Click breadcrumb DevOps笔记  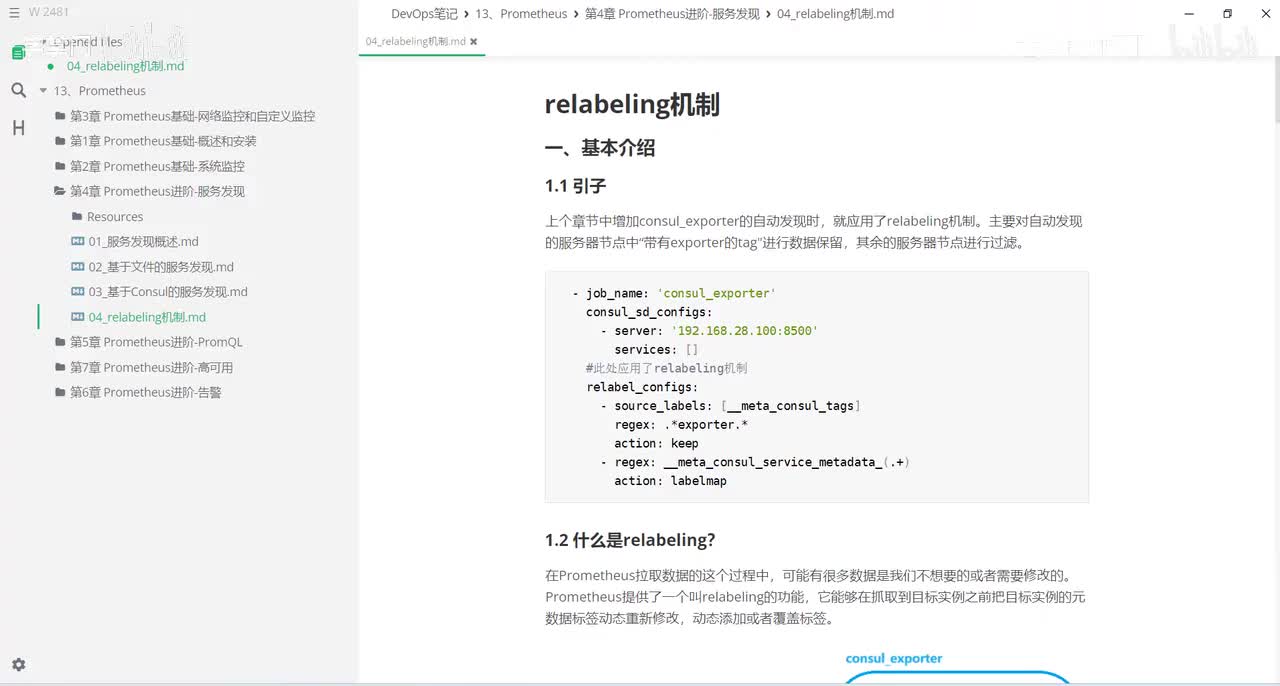pos(424,14)
